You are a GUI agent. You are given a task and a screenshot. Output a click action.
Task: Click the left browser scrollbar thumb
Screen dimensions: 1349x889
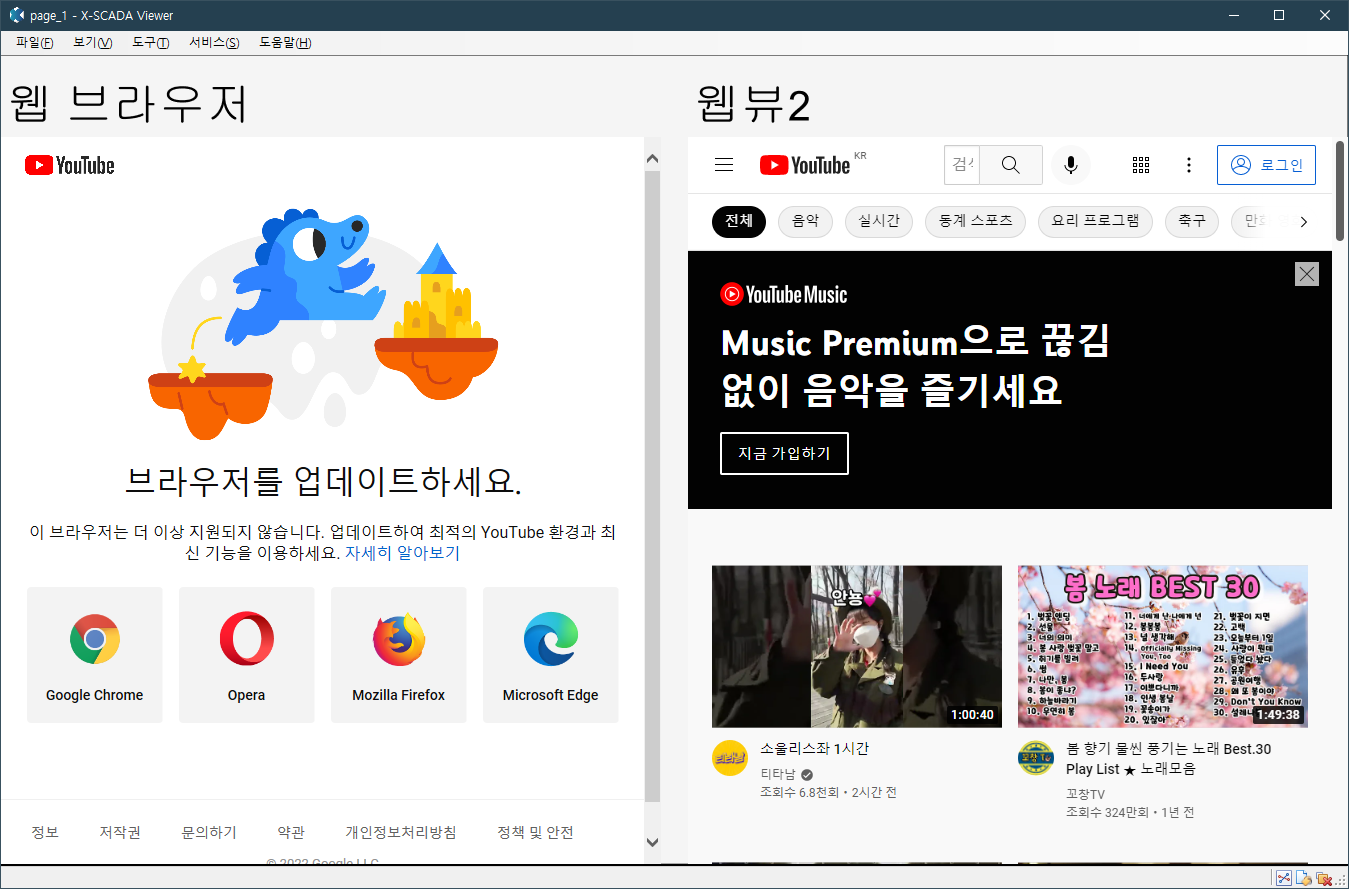[x=653, y=486]
